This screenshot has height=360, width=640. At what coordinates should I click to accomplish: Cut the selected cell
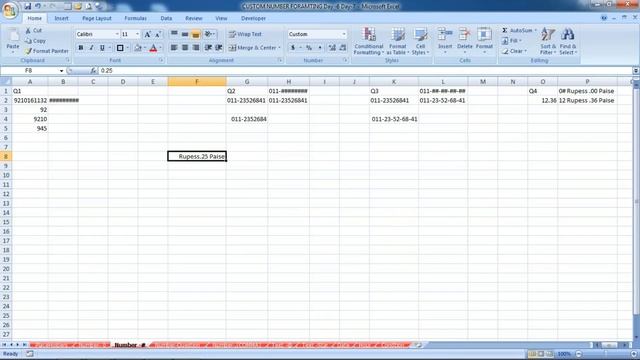click(x=33, y=31)
